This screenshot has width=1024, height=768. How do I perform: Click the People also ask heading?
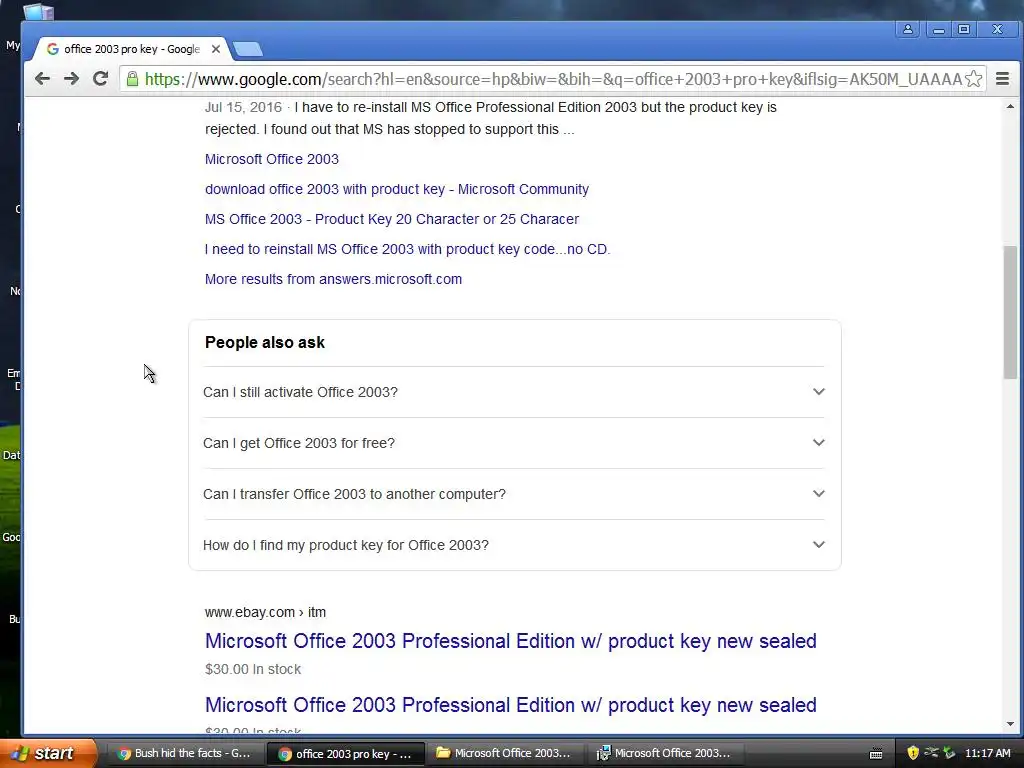pos(264,343)
